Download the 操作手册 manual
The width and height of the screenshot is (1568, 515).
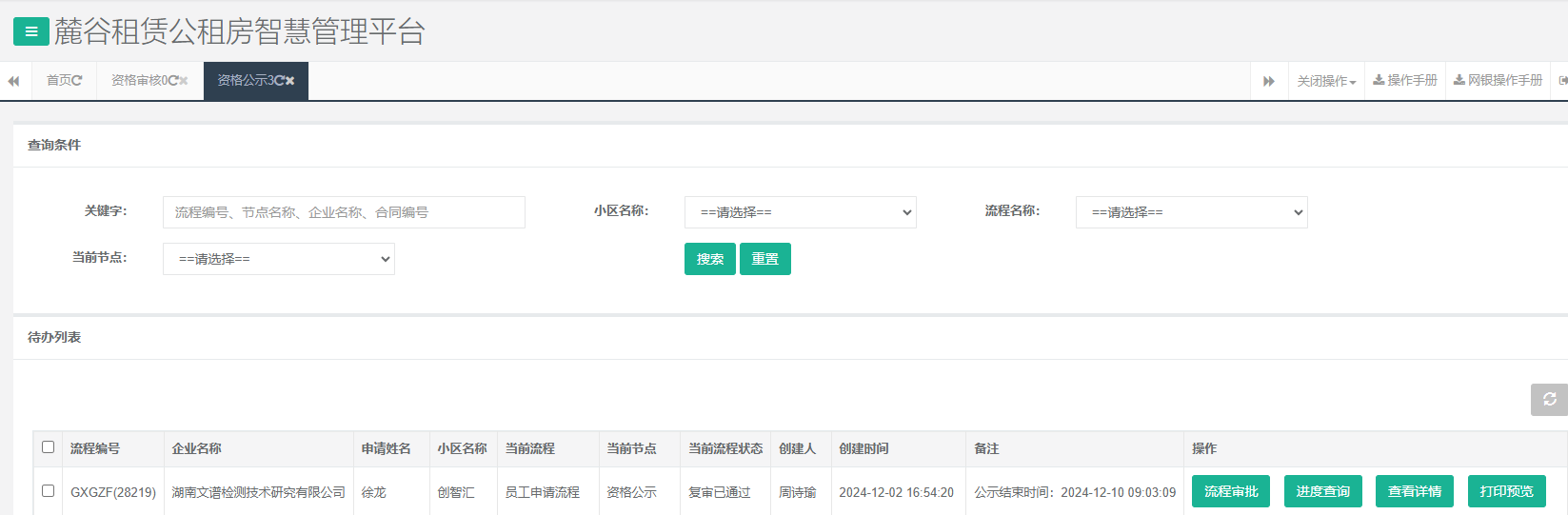[x=1405, y=81]
